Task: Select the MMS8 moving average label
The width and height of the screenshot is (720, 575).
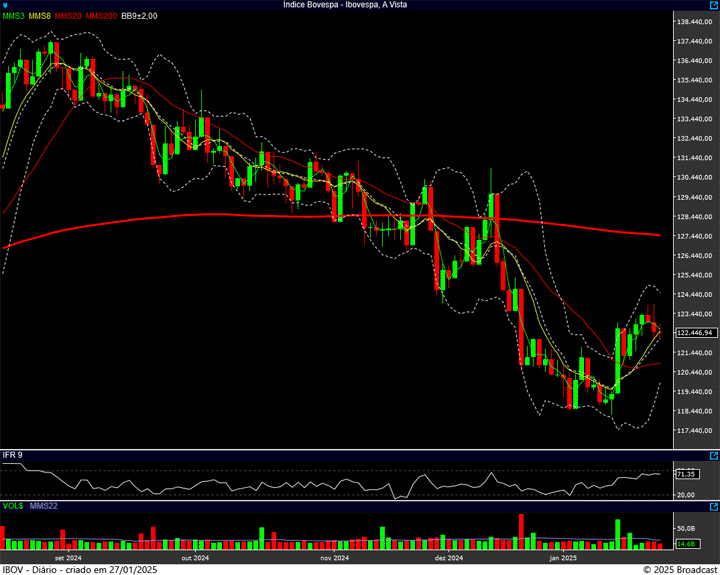Action: 40,16
